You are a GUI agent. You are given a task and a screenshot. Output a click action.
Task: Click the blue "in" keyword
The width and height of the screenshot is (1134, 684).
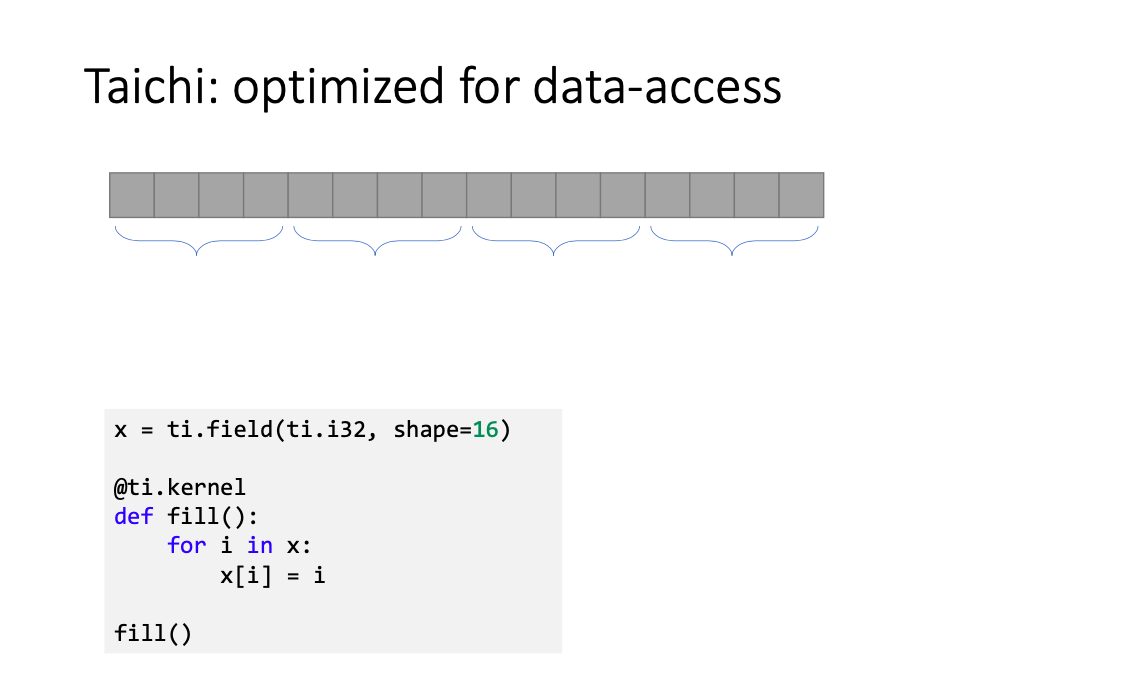[260, 545]
